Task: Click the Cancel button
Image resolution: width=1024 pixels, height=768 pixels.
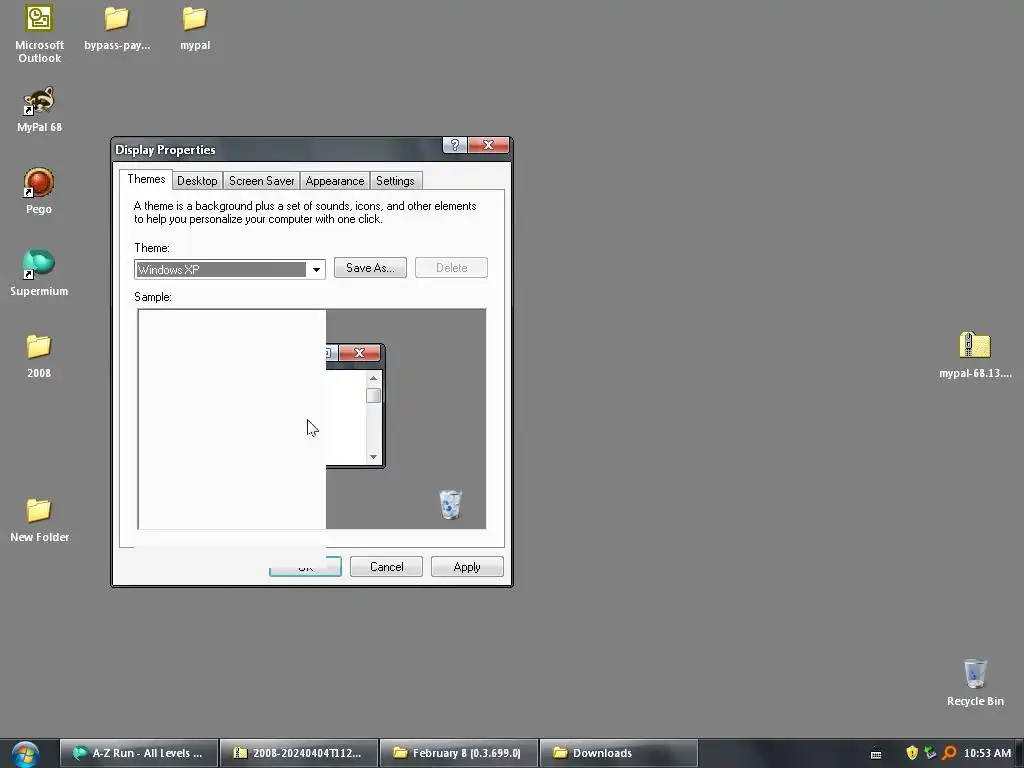Action: [x=387, y=567]
